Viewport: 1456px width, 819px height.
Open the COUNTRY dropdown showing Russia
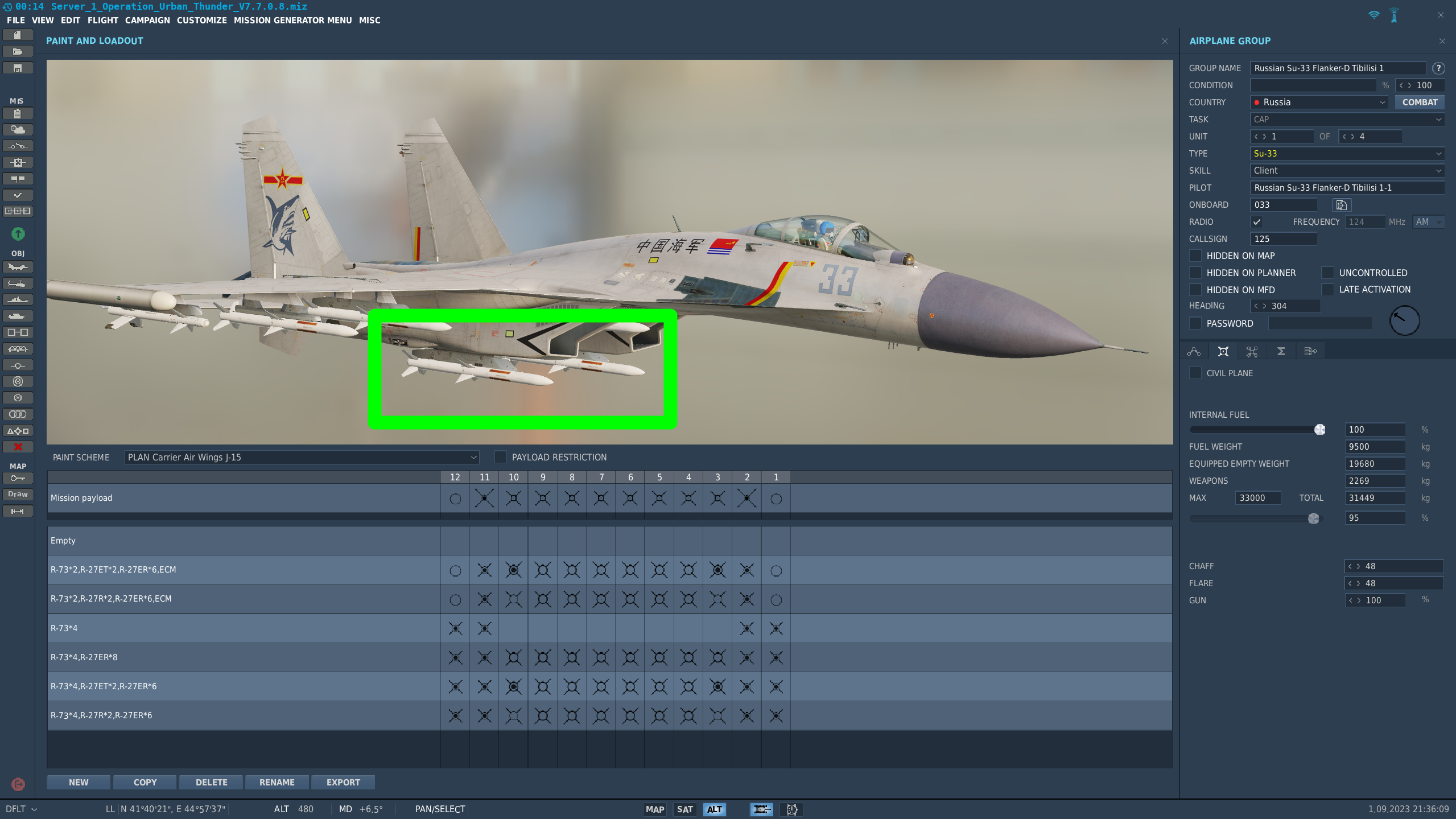(1319, 102)
